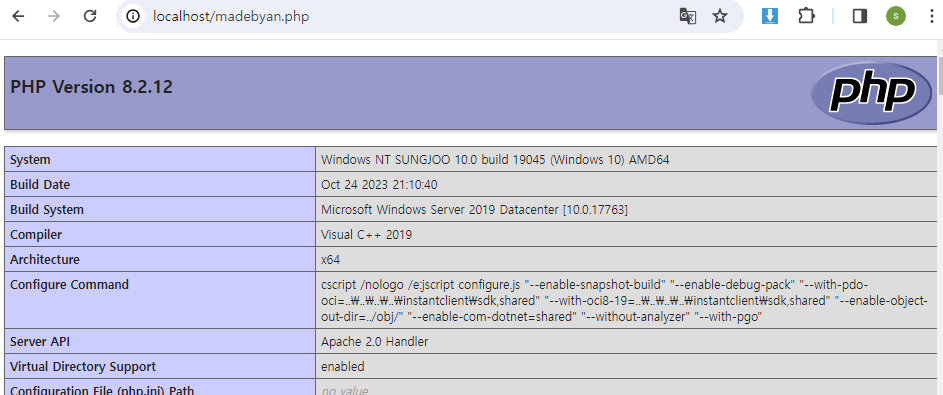
Task: Select the enabled value for Virtual Directory Support
Action: point(343,366)
